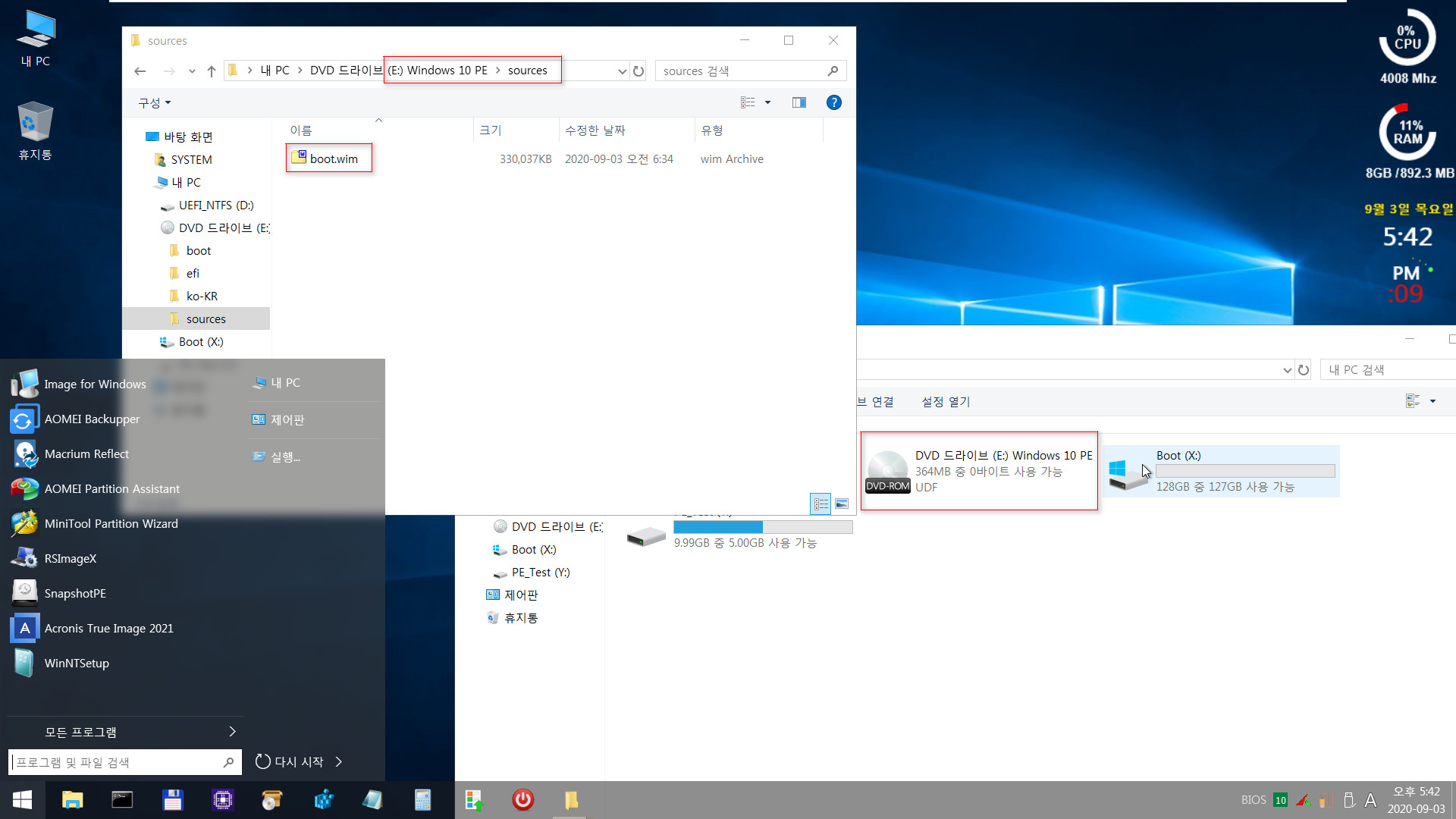The width and height of the screenshot is (1456, 819).
Task: Open view options dropdown in sources window
Action: tap(767, 102)
